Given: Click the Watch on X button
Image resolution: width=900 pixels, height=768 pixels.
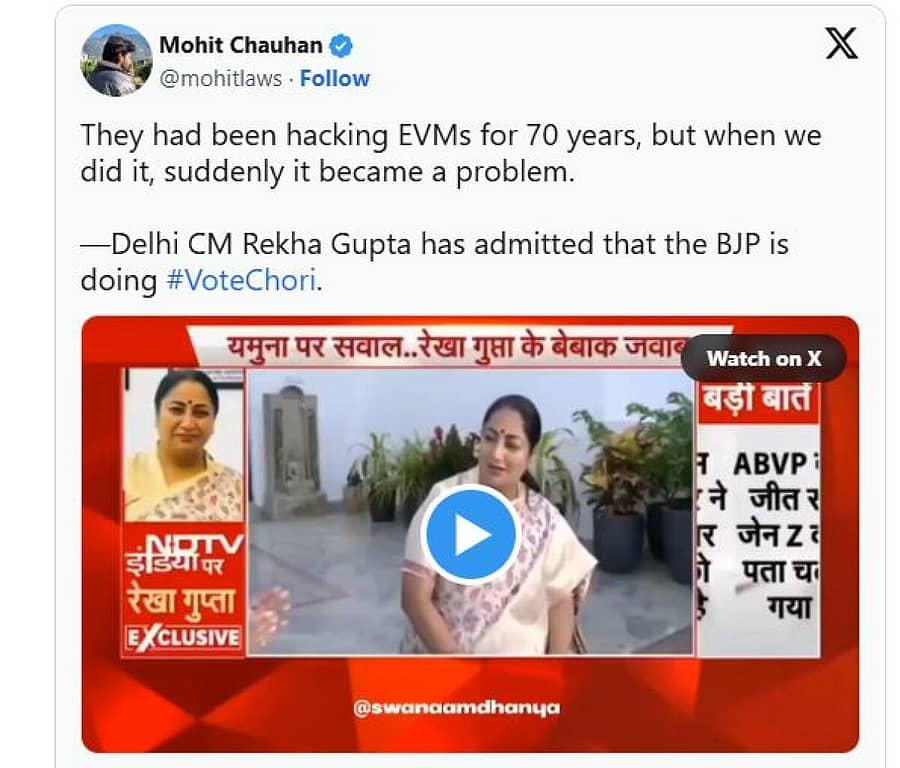Looking at the screenshot, I should [x=763, y=359].
